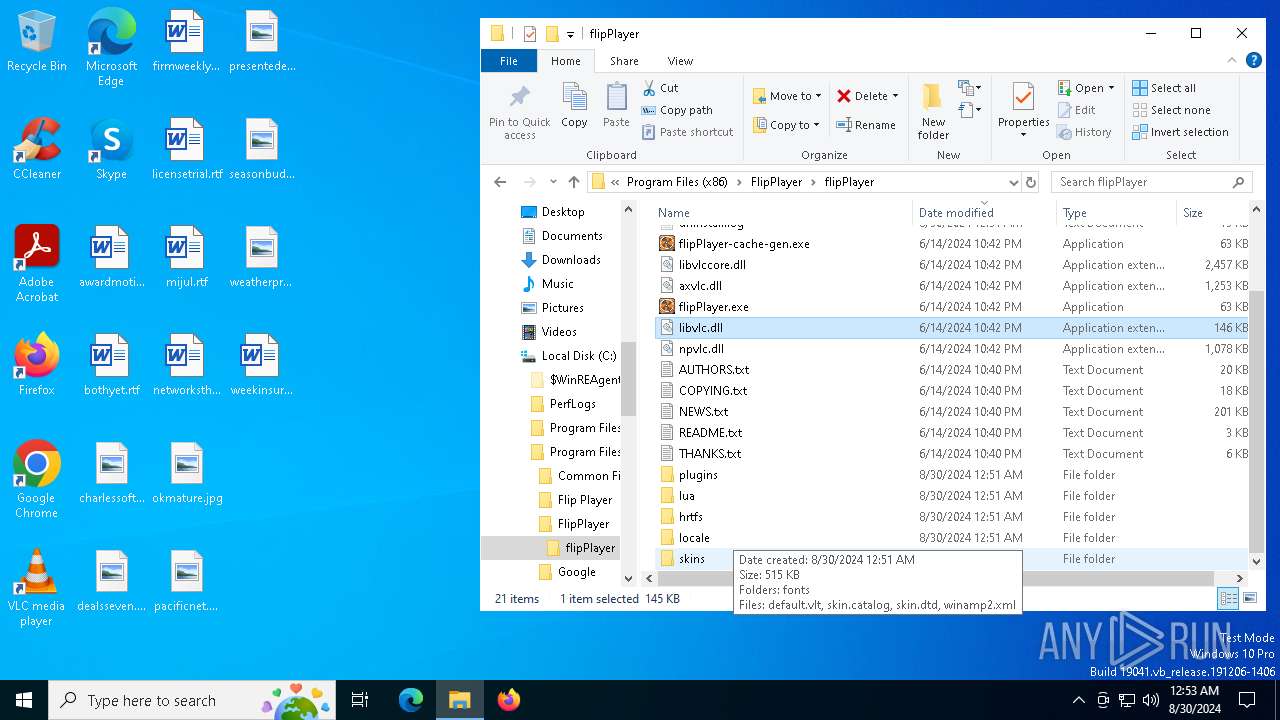Click Select all
The image size is (1280, 720).
point(1164,88)
